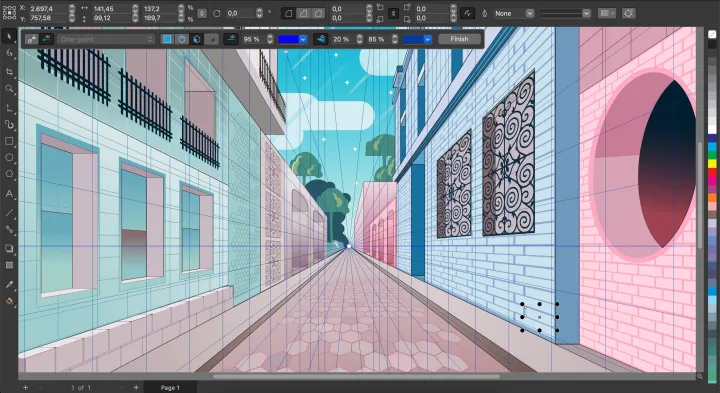
Task: Click the outline pen icon
Action: click(484, 13)
